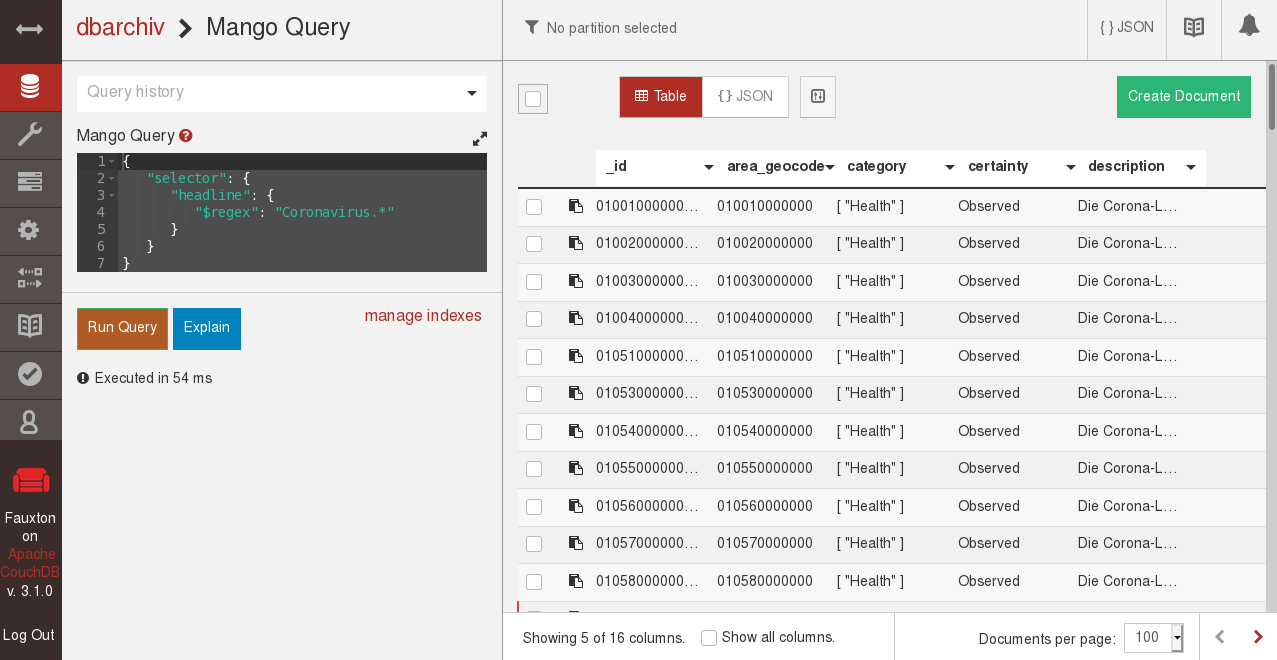1277x660 pixels.
Task: Click the Replication icon in sidebar
Action: tap(30, 278)
